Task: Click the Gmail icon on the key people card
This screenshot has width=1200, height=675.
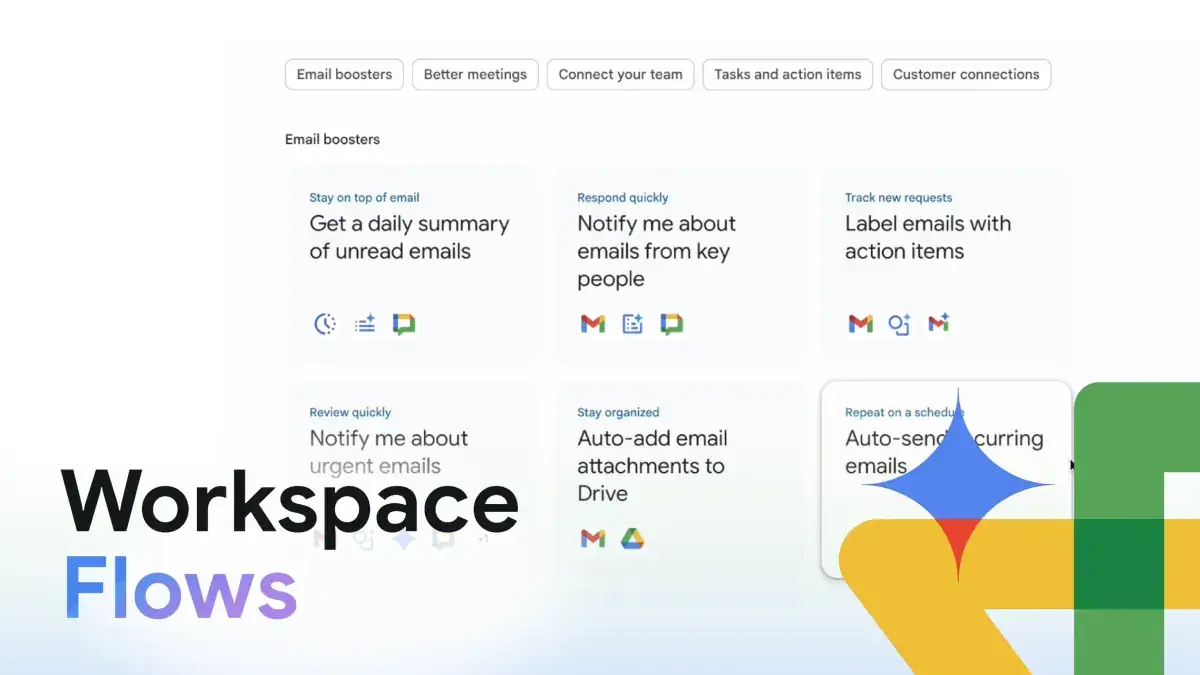Action: (592, 323)
